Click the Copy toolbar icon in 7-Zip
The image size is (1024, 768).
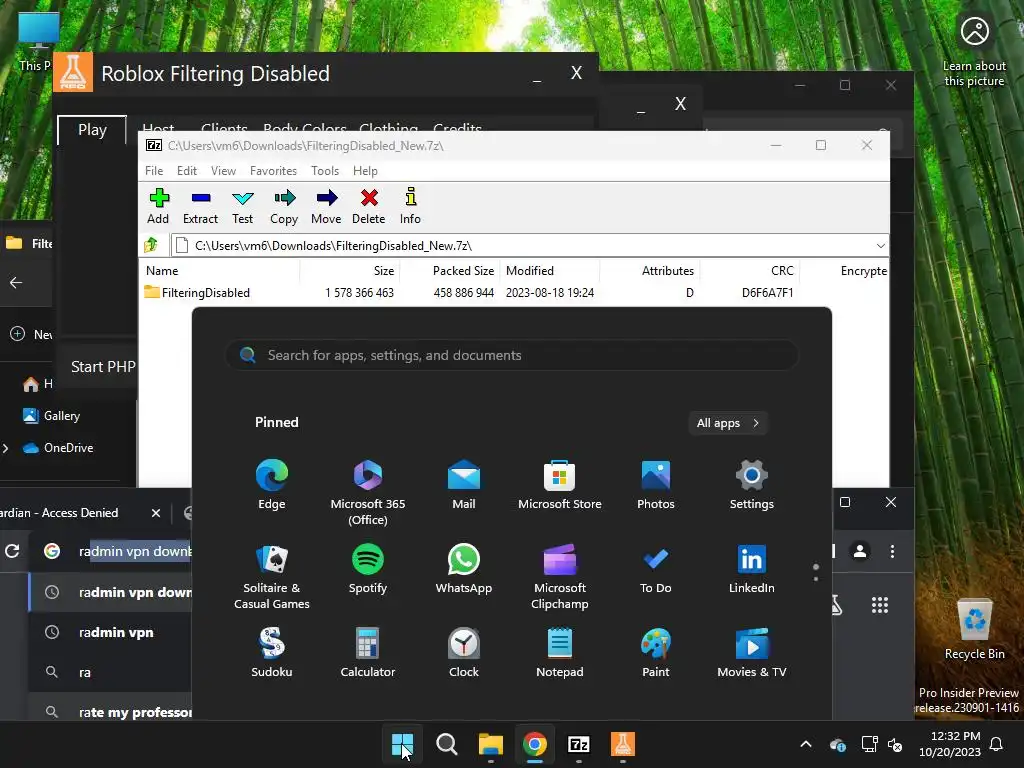(x=284, y=206)
